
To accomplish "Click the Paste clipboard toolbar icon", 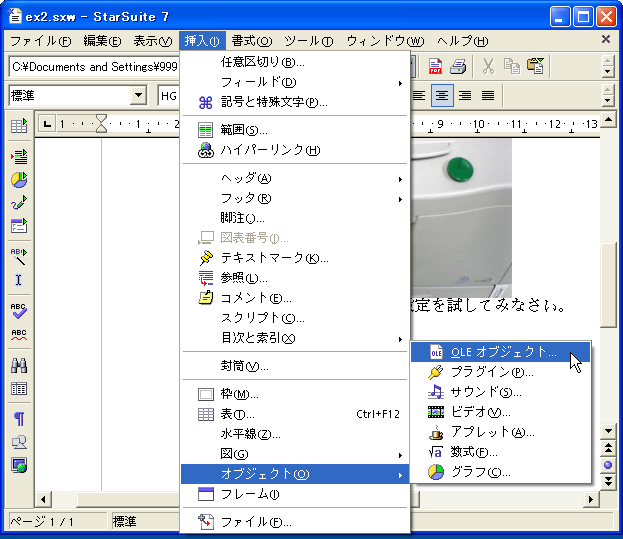I will coord(535,66).
